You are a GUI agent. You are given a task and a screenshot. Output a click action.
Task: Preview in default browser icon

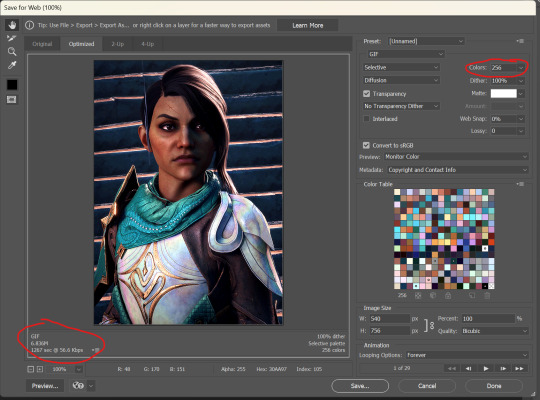[x=78, y=386]
